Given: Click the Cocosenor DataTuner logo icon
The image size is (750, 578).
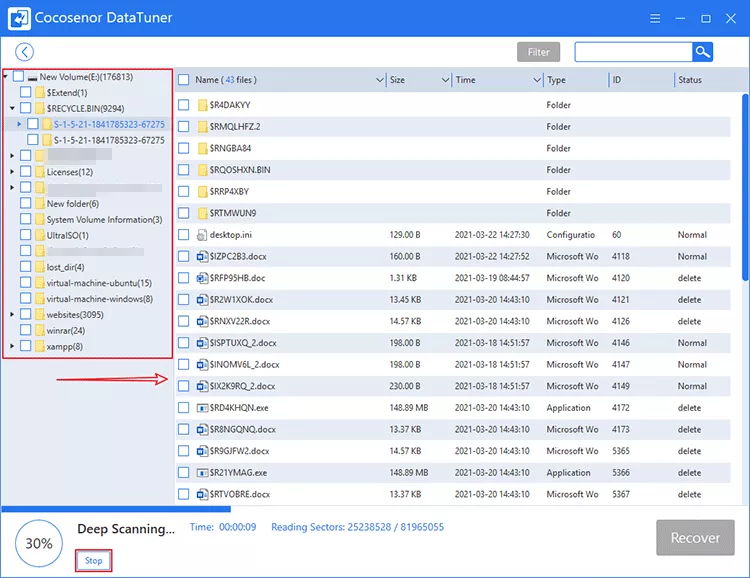Looking at the screenshot, I should tap(20, 18).
